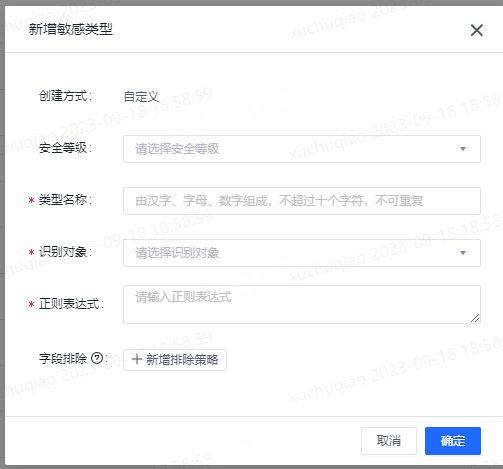503x469 pixels.
Task: Focus the 类型名称 input field
Action: coord(302,201)
